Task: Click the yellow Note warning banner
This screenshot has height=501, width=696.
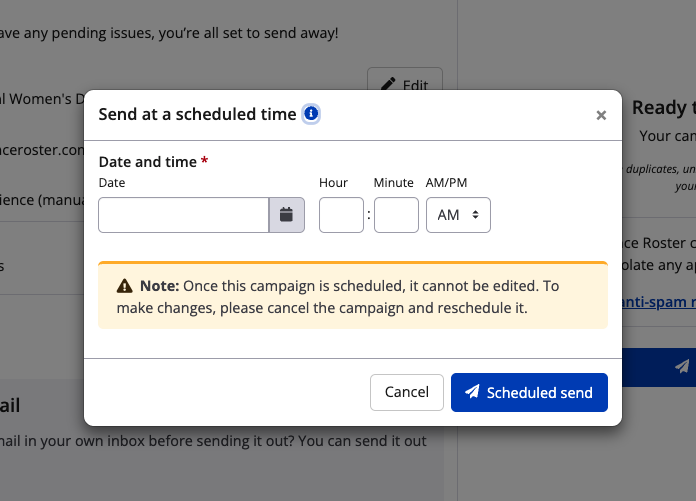Action: (x=352, y=296)
